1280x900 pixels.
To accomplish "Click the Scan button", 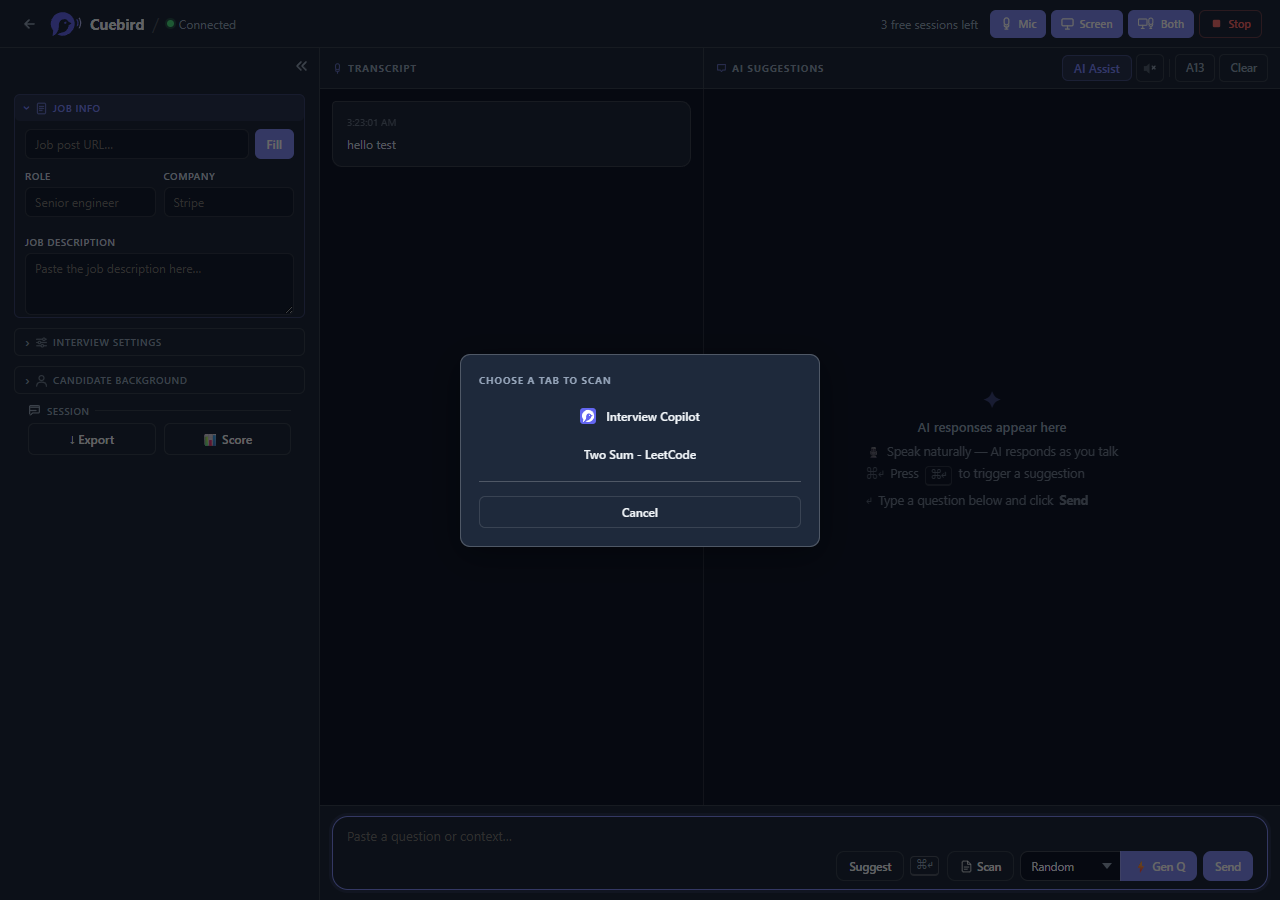I will [x=980, y=866].
